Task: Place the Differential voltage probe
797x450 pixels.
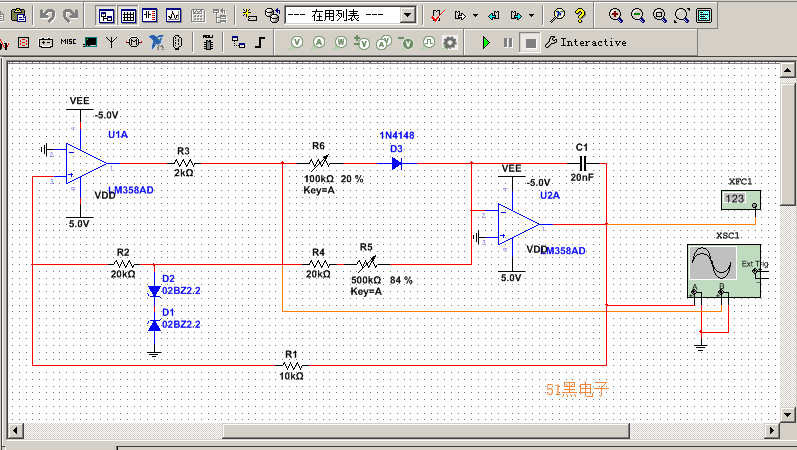Action: [x=362, y=43]
